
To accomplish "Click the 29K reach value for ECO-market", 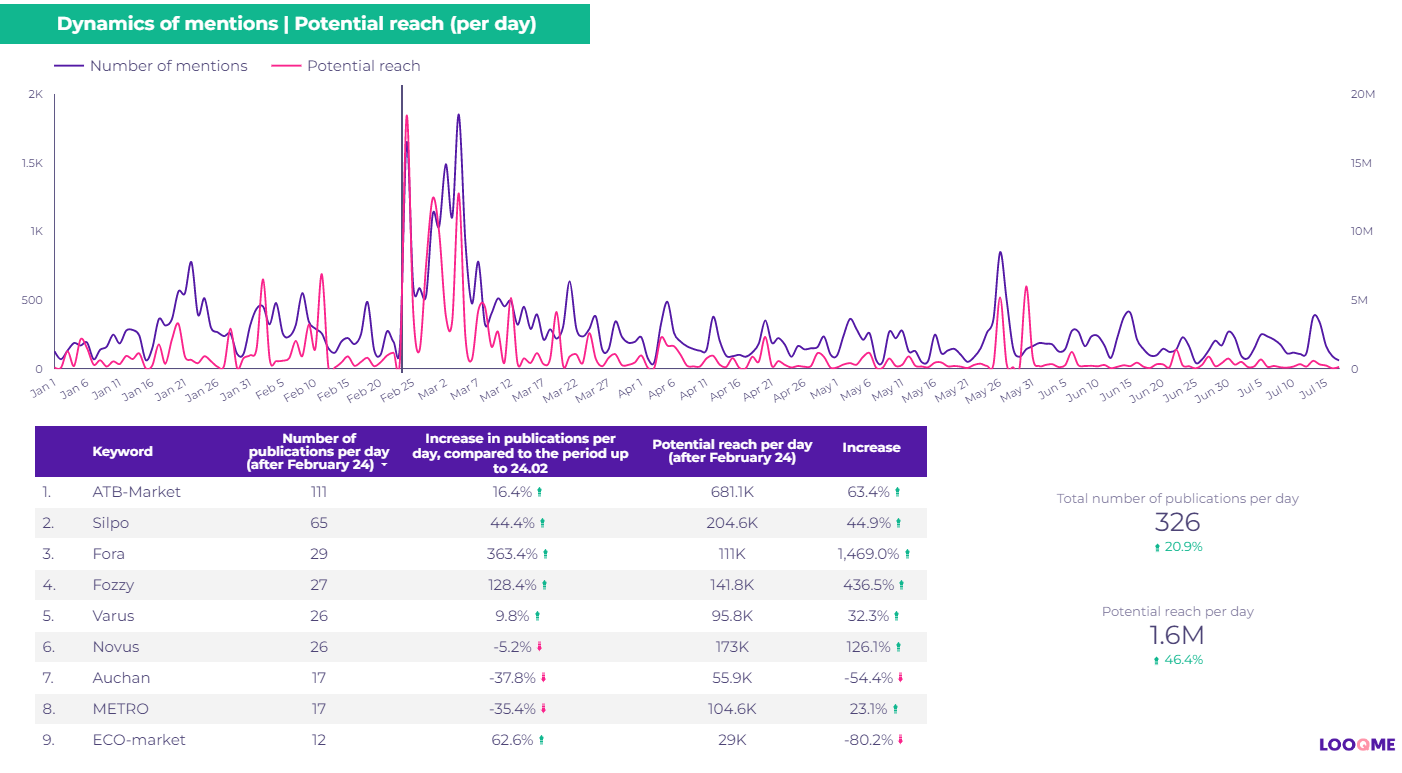I will click(x=732, y=740).
